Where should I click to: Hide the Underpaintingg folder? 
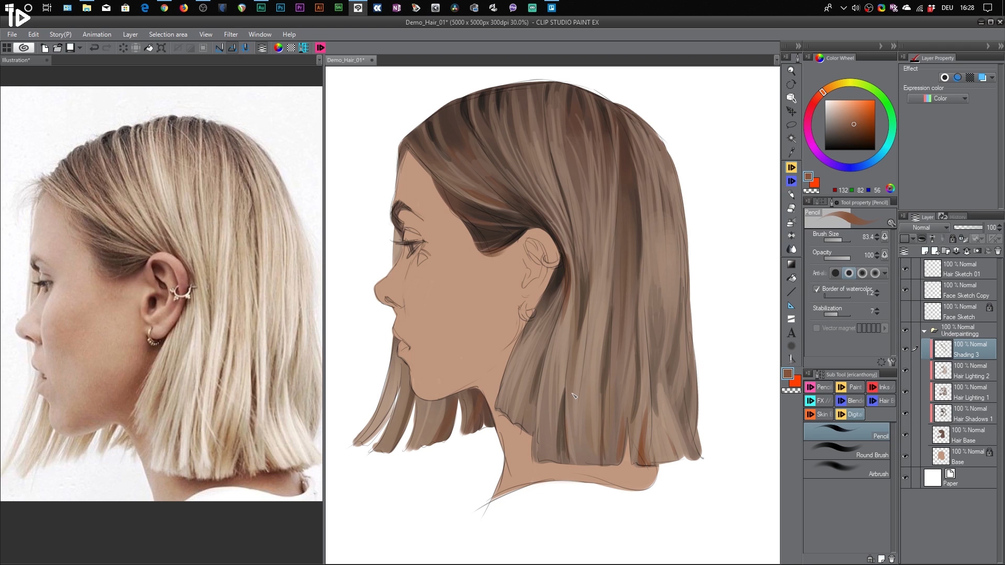905,331
